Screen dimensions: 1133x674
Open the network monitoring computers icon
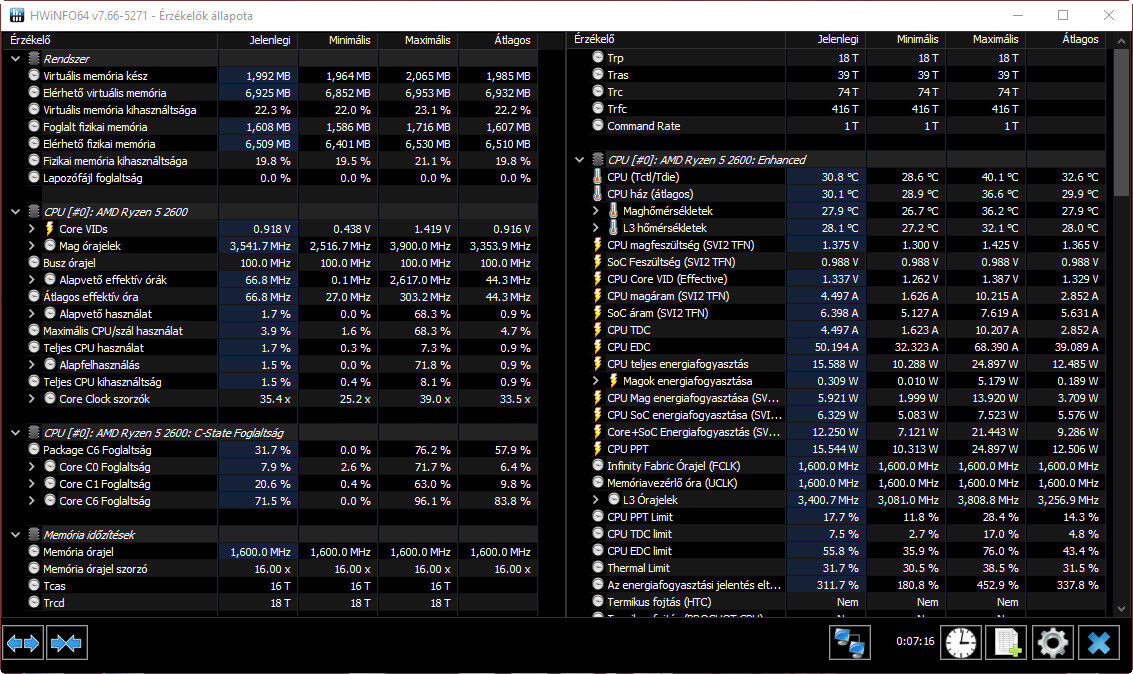coord(849,642)
